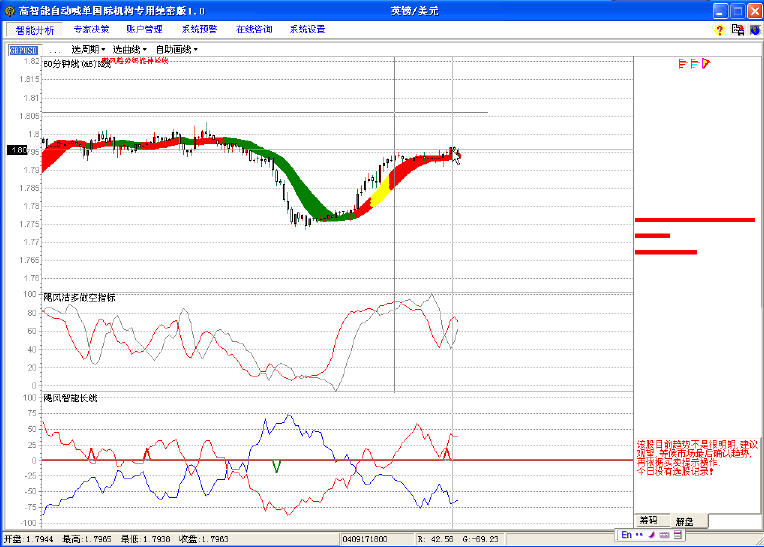Open the 专家决策 menu tab
The image size is (764, 547).
point(91,30)
